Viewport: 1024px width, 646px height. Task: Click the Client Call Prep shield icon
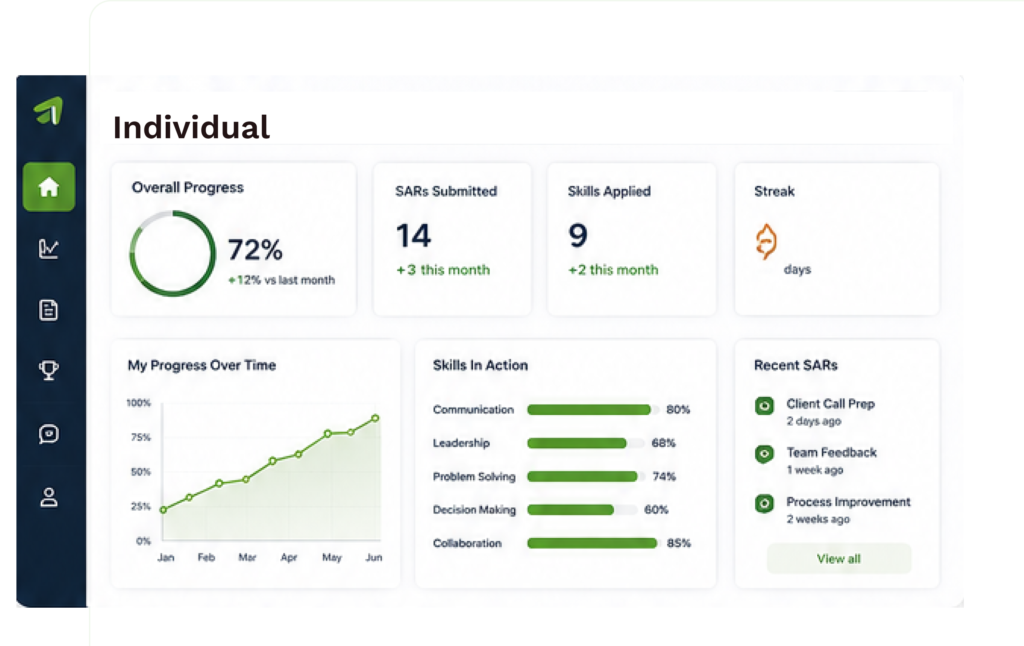click(764, 406)
